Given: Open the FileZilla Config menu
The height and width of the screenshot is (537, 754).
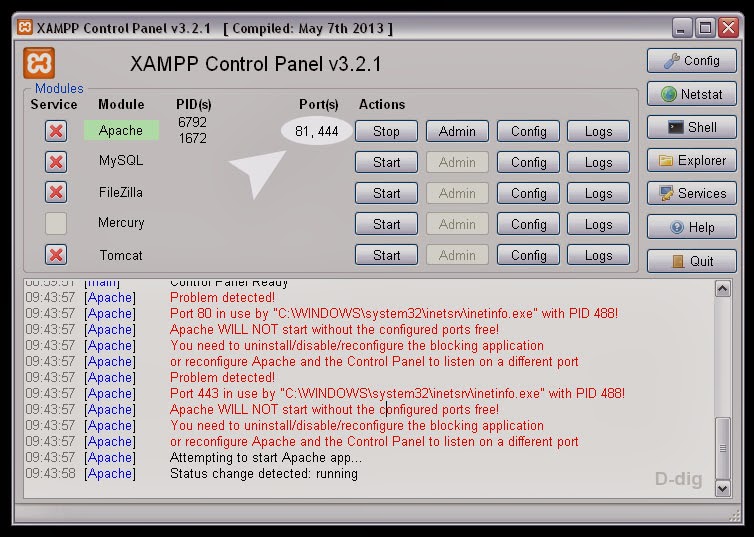Looking at the screenshot, I should (528, 193).
